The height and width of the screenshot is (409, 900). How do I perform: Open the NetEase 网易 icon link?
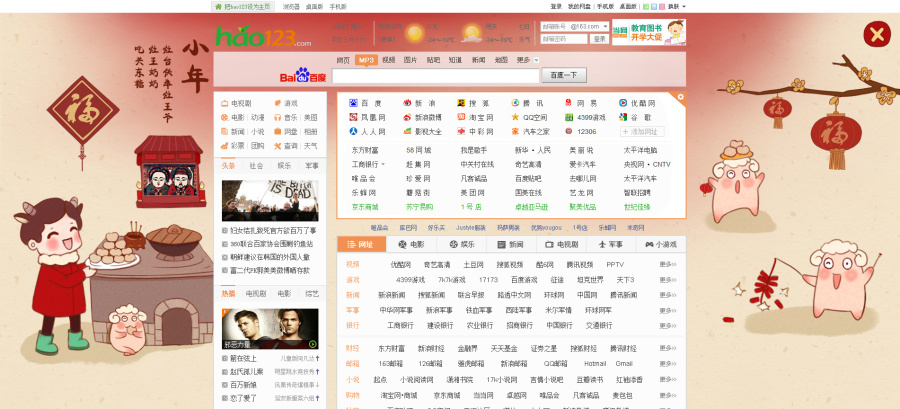(568, 103)
